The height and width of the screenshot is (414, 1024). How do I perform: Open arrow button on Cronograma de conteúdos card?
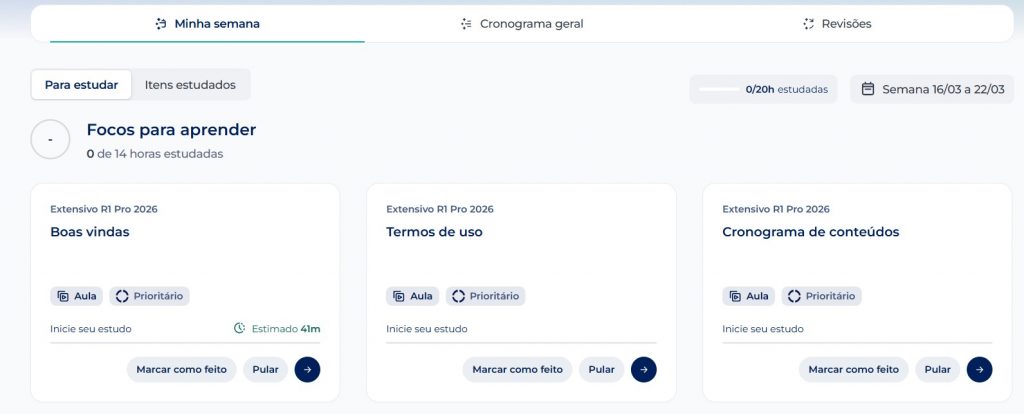coord(979,369)
